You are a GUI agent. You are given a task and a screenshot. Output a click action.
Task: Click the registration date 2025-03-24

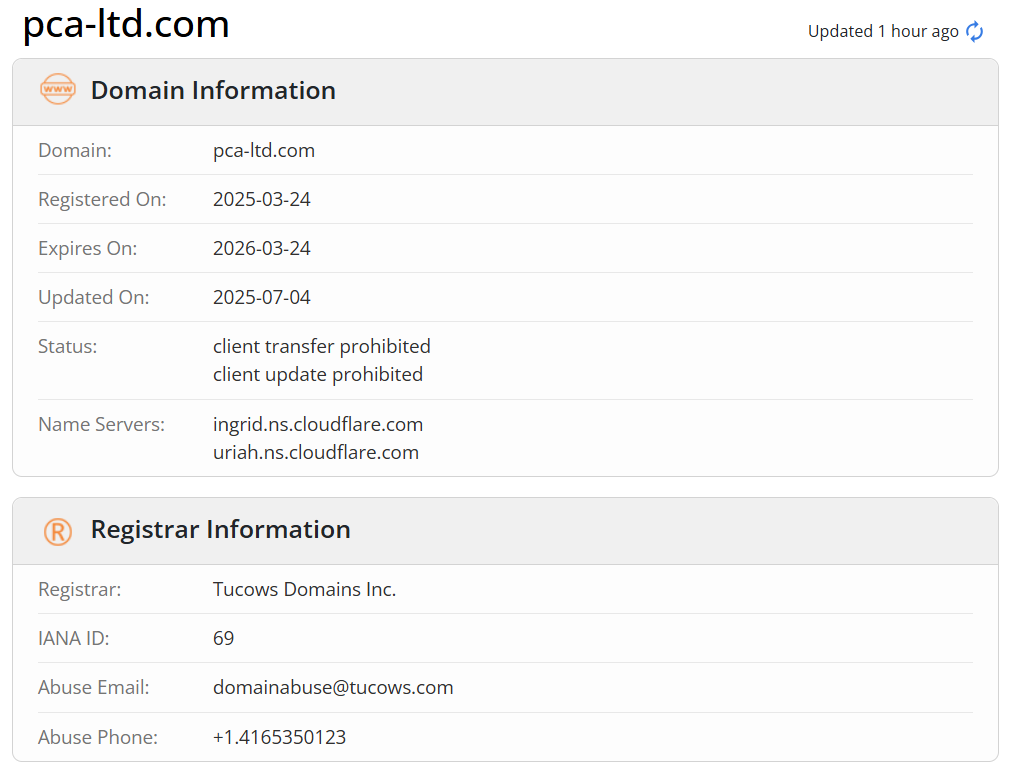262,199
